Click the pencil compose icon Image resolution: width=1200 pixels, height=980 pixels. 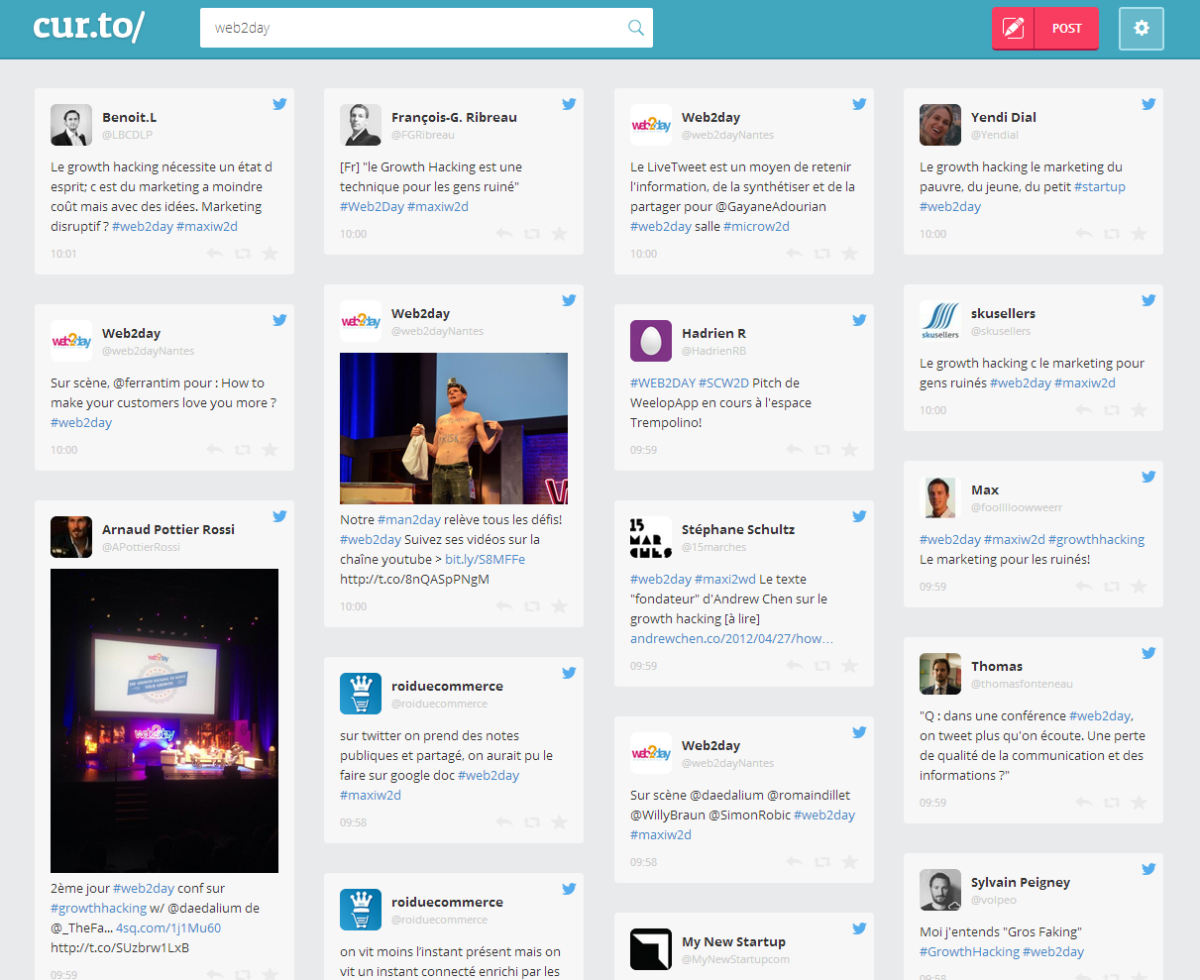click(1013, 28)
